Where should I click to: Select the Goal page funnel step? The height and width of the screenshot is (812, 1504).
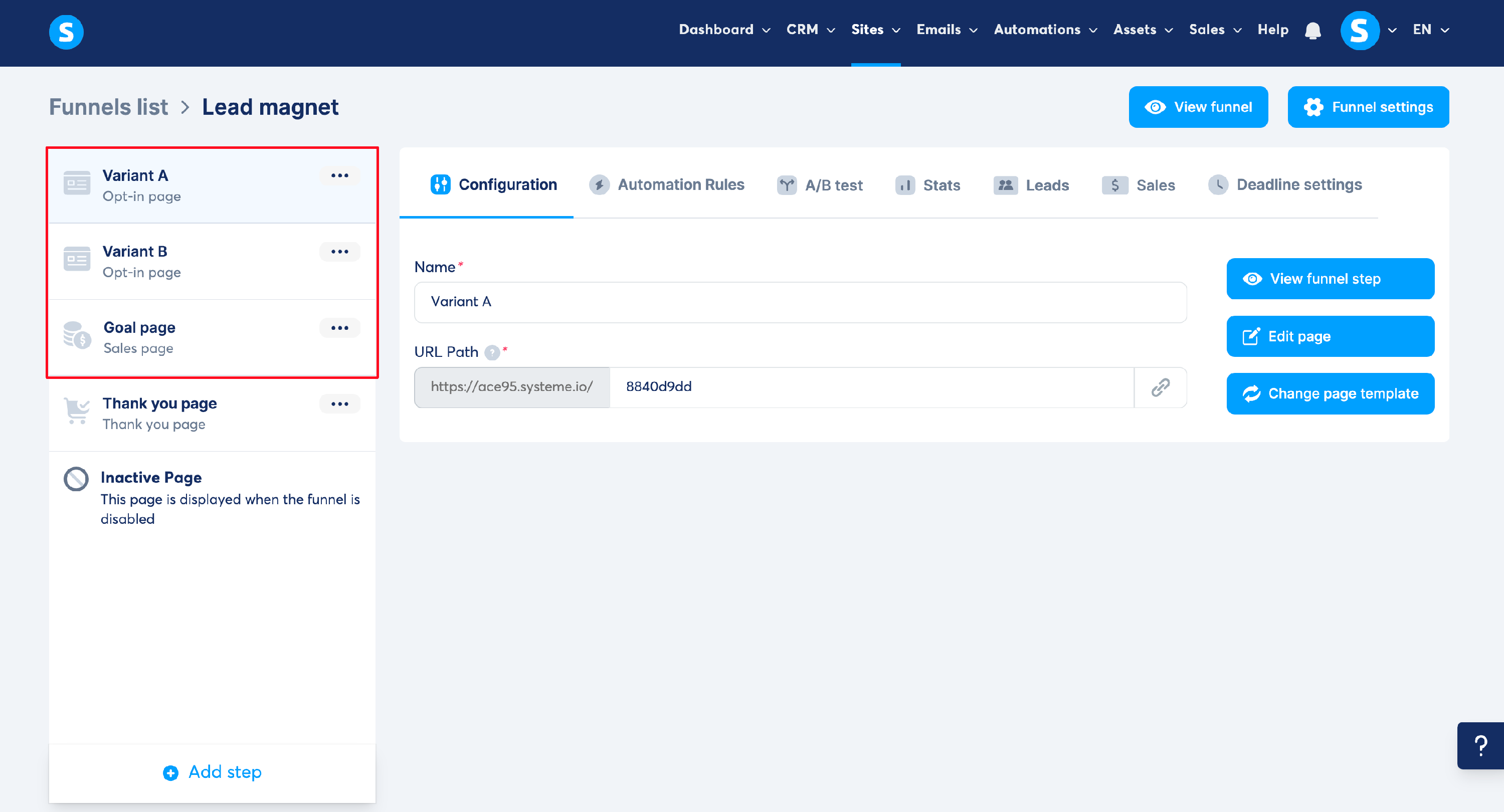click(x=212, y=337)
